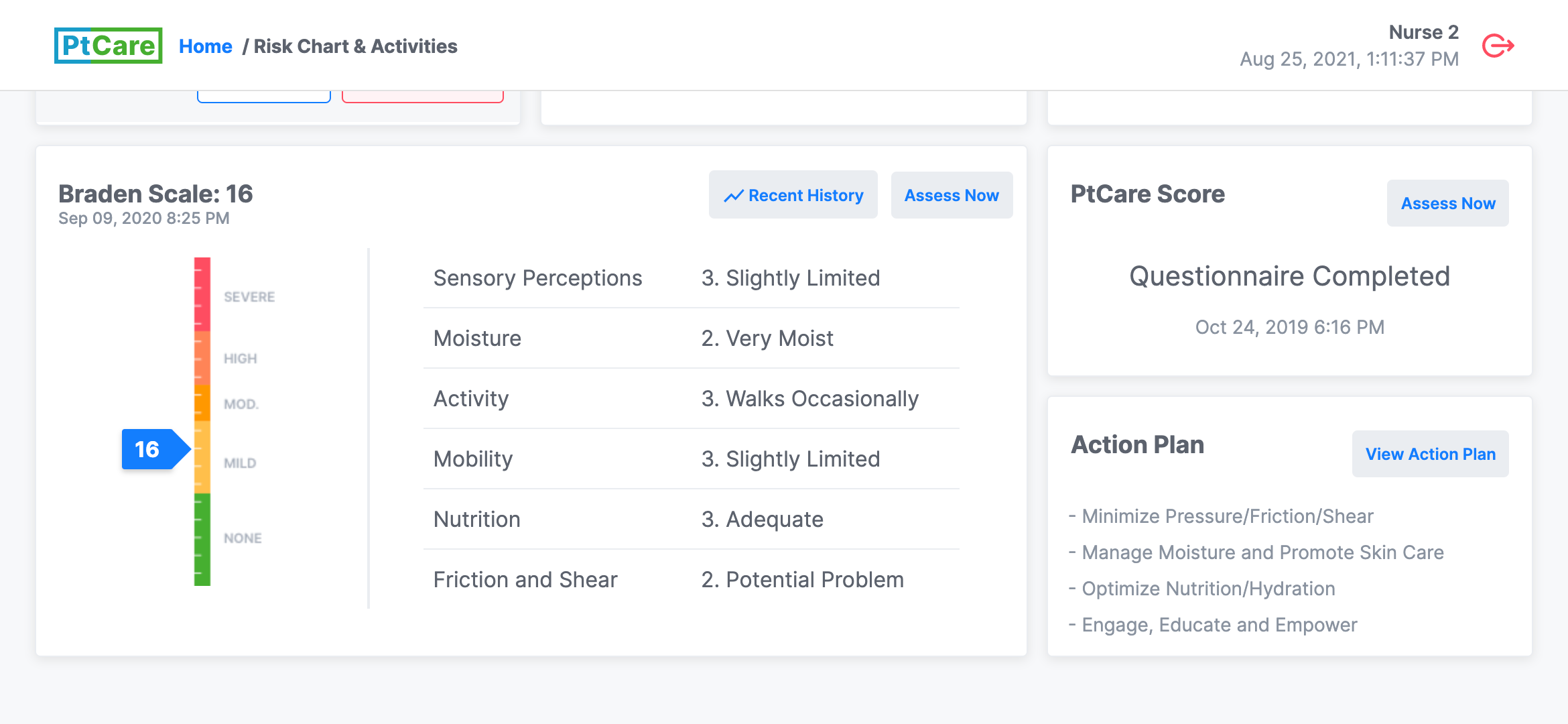Click the Risk Chart & Activities breadcrumb
This screenshot has width=1568, height=724.
tap(355, 46)
